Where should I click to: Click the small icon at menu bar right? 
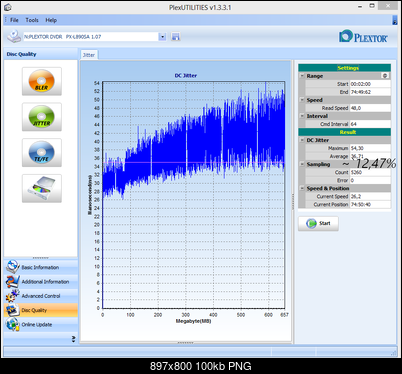(x=395, y=20)
